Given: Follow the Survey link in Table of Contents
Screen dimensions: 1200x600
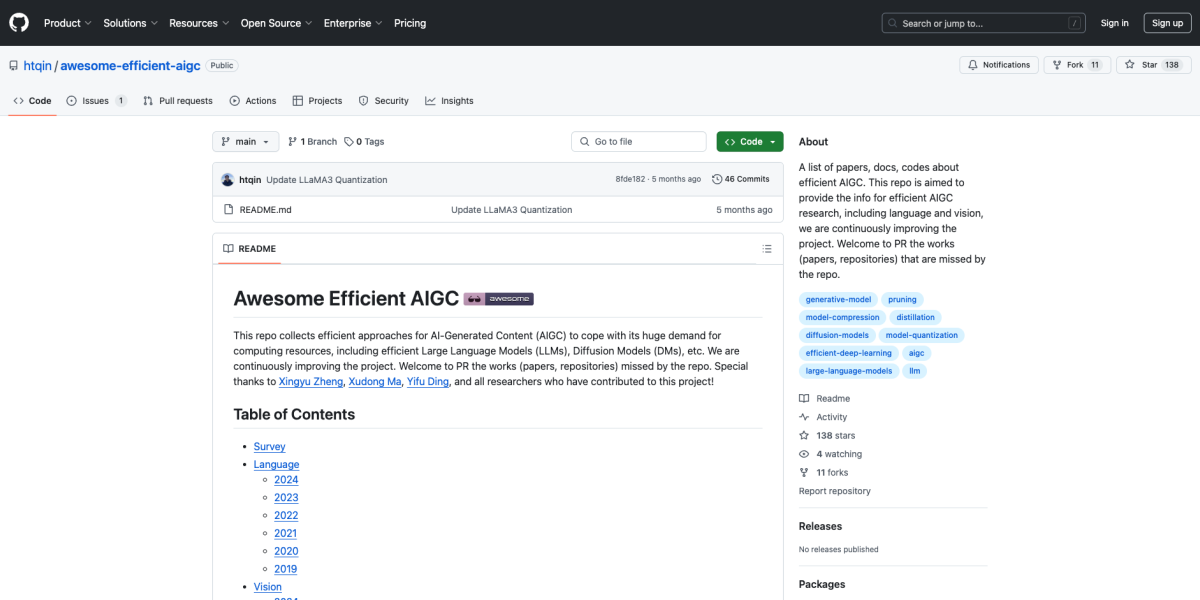Looking at the screenshot, I should tap(269, 446).
